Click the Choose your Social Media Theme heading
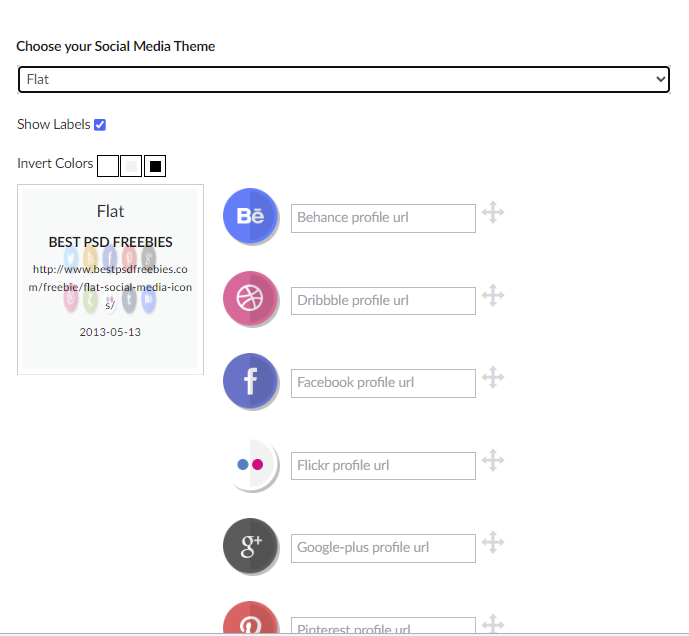Image resolution: width=689 pixels, height=636 pixels. (x=116, y=47)
